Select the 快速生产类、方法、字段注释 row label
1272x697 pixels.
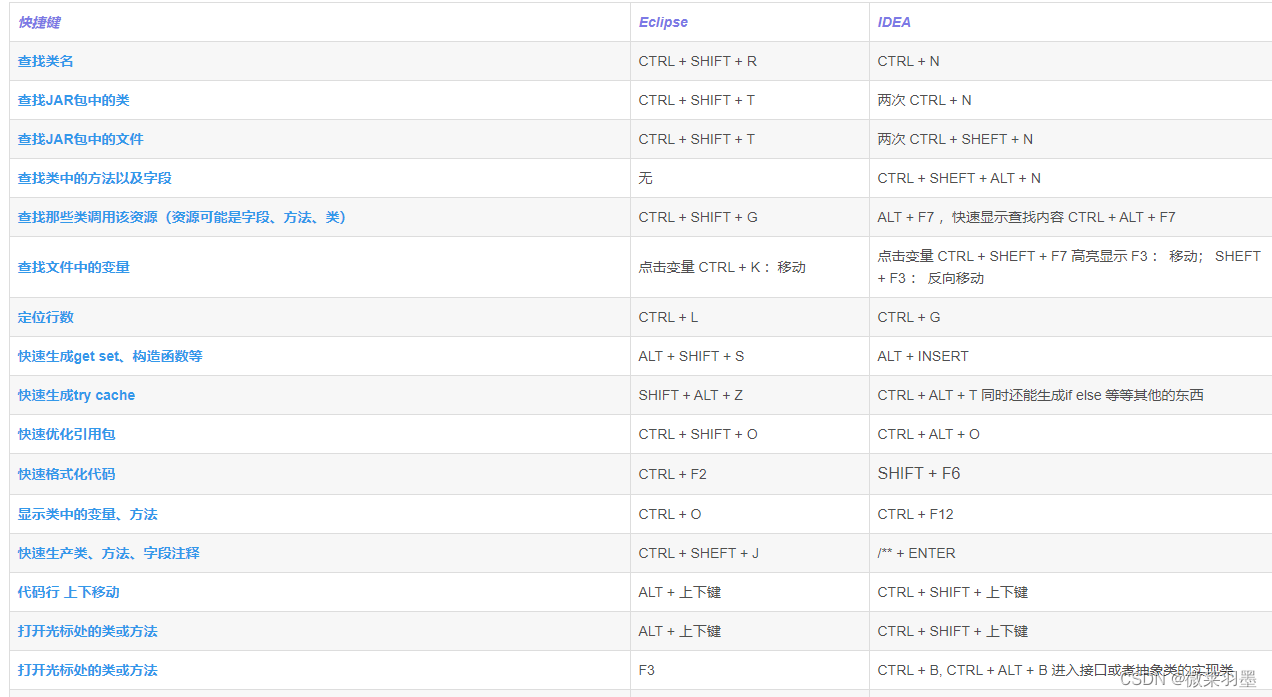click(x=109, y=553)
